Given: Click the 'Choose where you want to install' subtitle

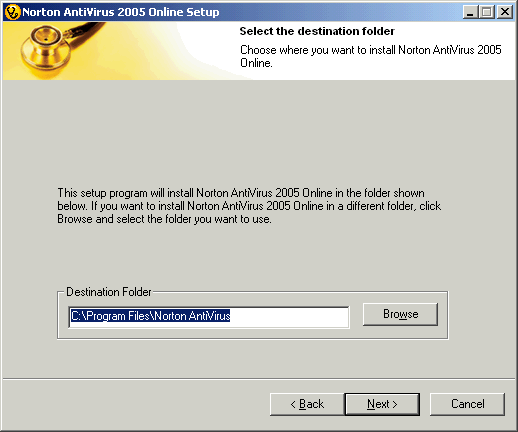Looking at the screenshot, I should pyautogui.click(x=371, y=56).
